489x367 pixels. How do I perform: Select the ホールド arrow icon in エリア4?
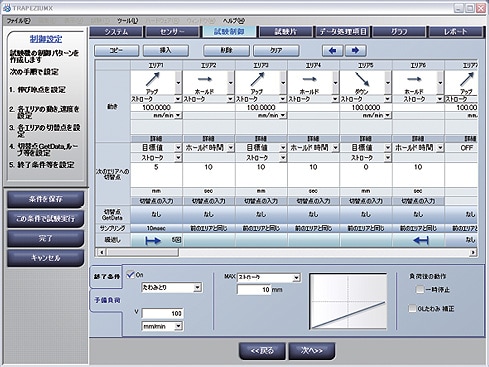[309, 79]
